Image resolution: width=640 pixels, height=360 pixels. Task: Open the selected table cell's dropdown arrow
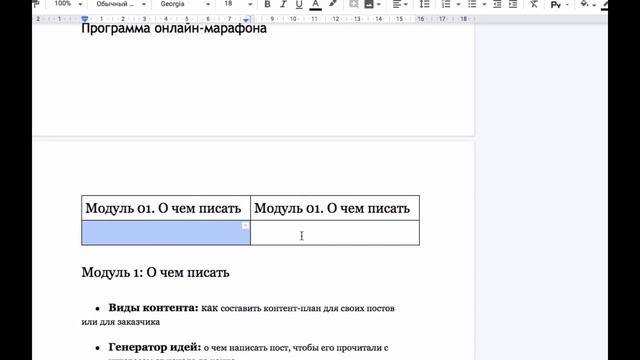[x=245, y=225]
